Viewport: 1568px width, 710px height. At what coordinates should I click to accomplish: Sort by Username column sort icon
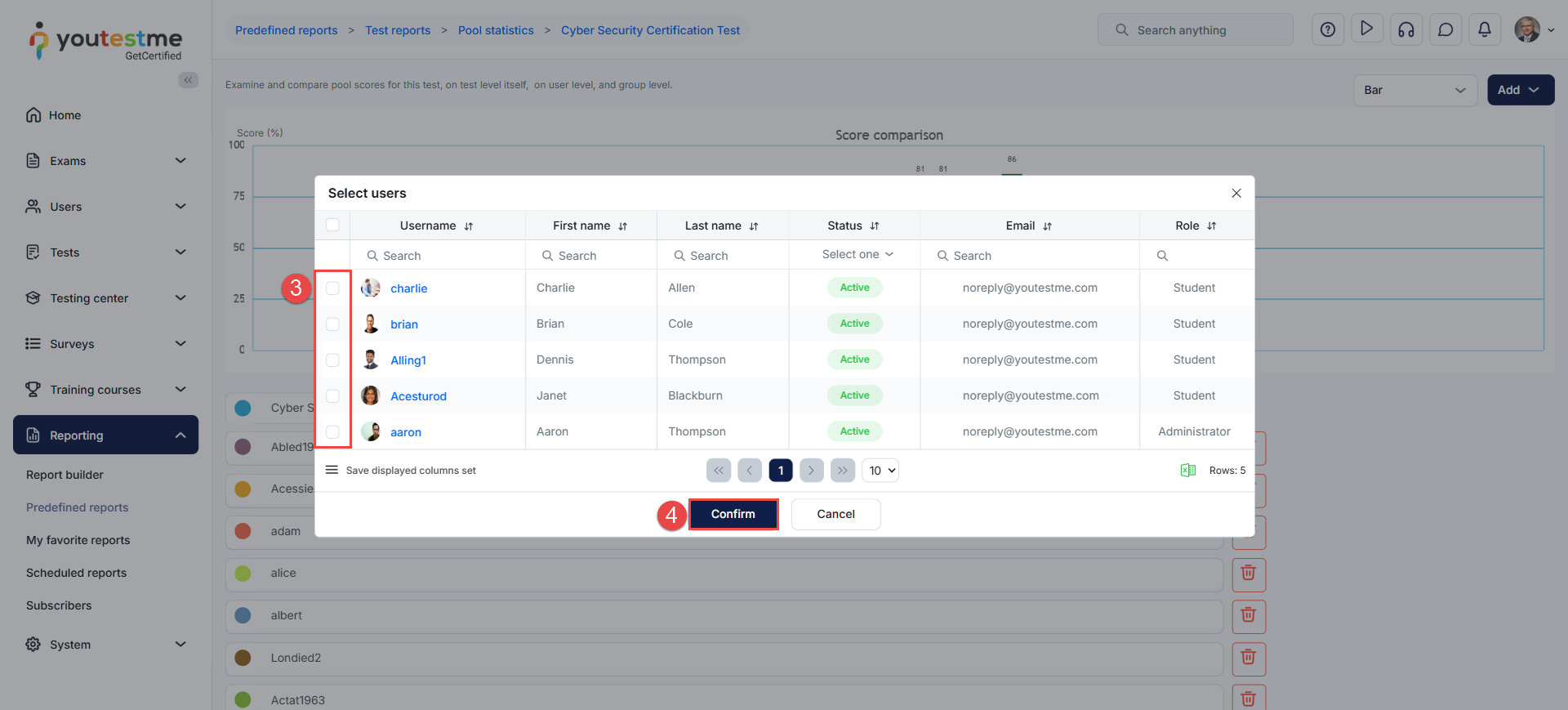point(469,226)
